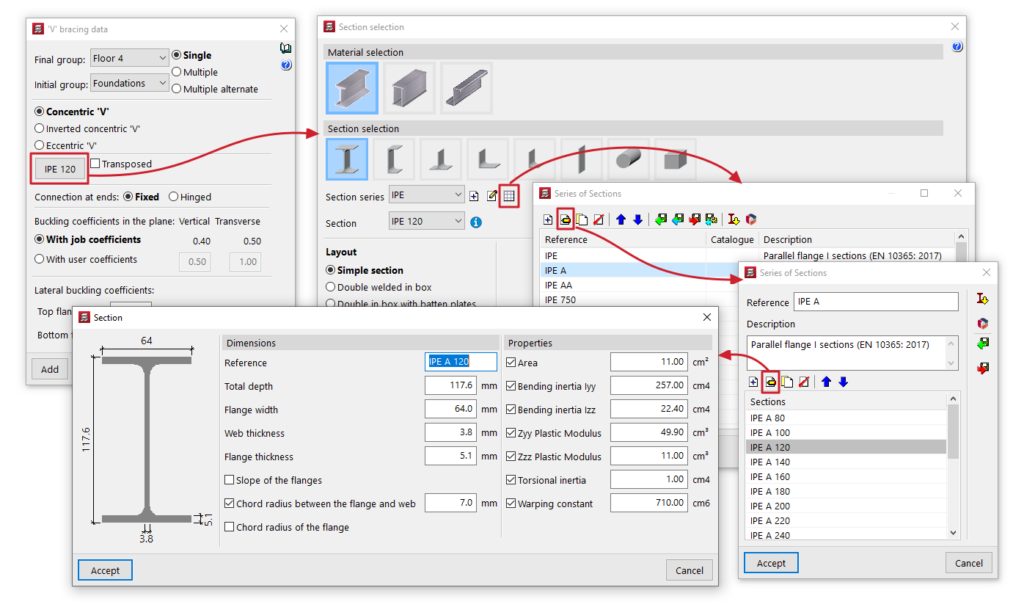Select third cold-formed material thumbnail
This screenshot has height=607, width=1024.
pyautogui.click(x=466, y=88)
